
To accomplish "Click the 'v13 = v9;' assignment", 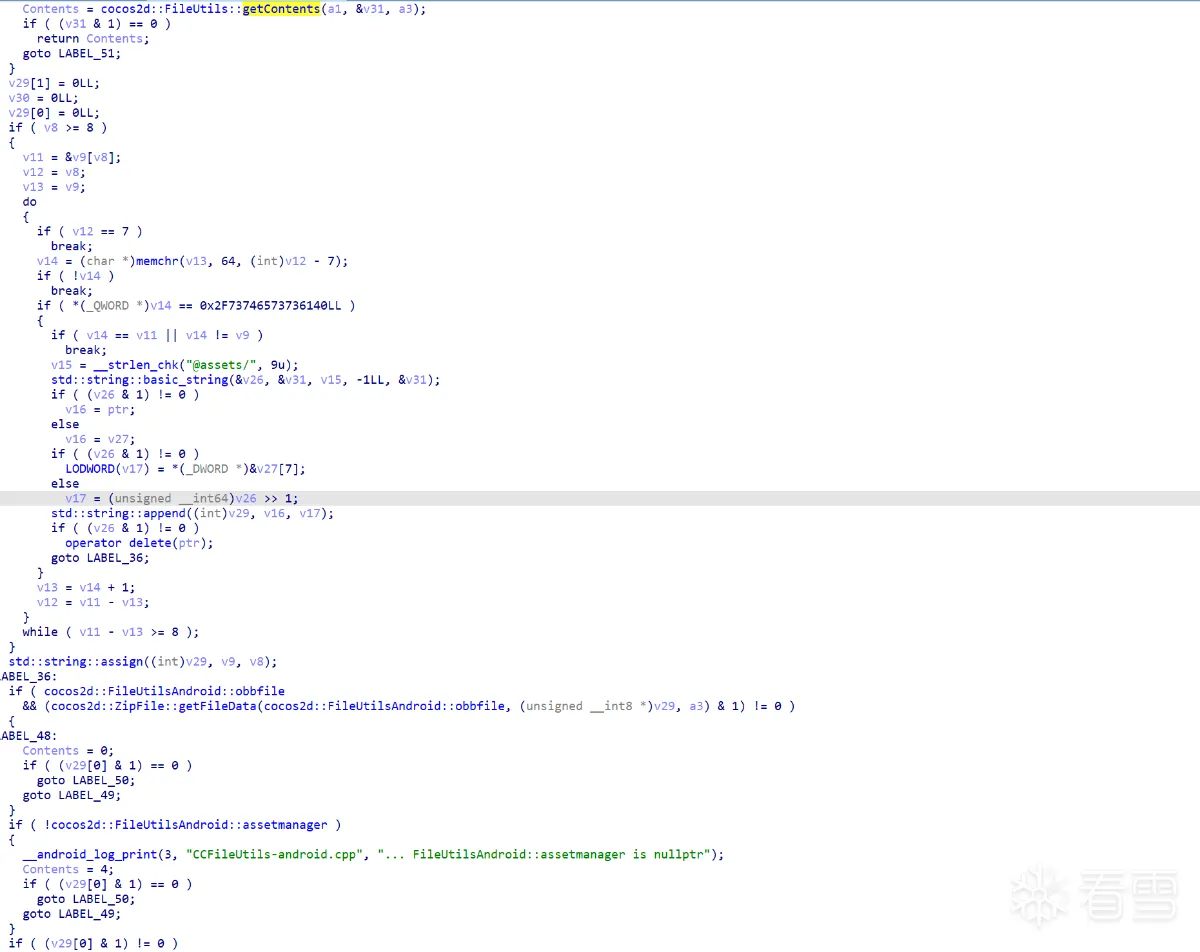I will point(54,187).
